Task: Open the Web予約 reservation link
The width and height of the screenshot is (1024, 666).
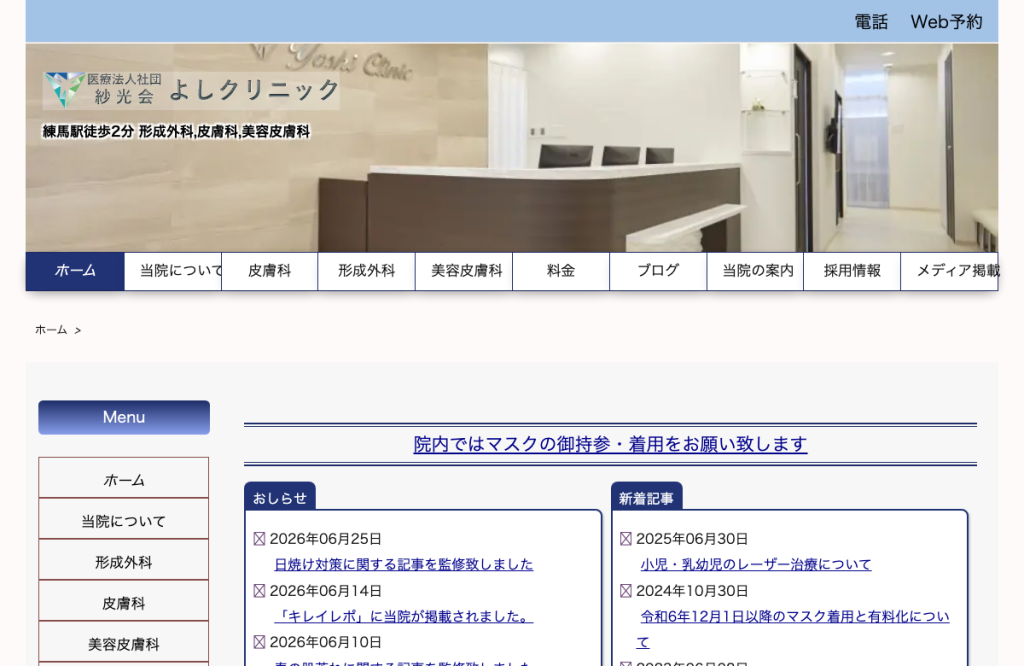Action: [x=946, y=22]
